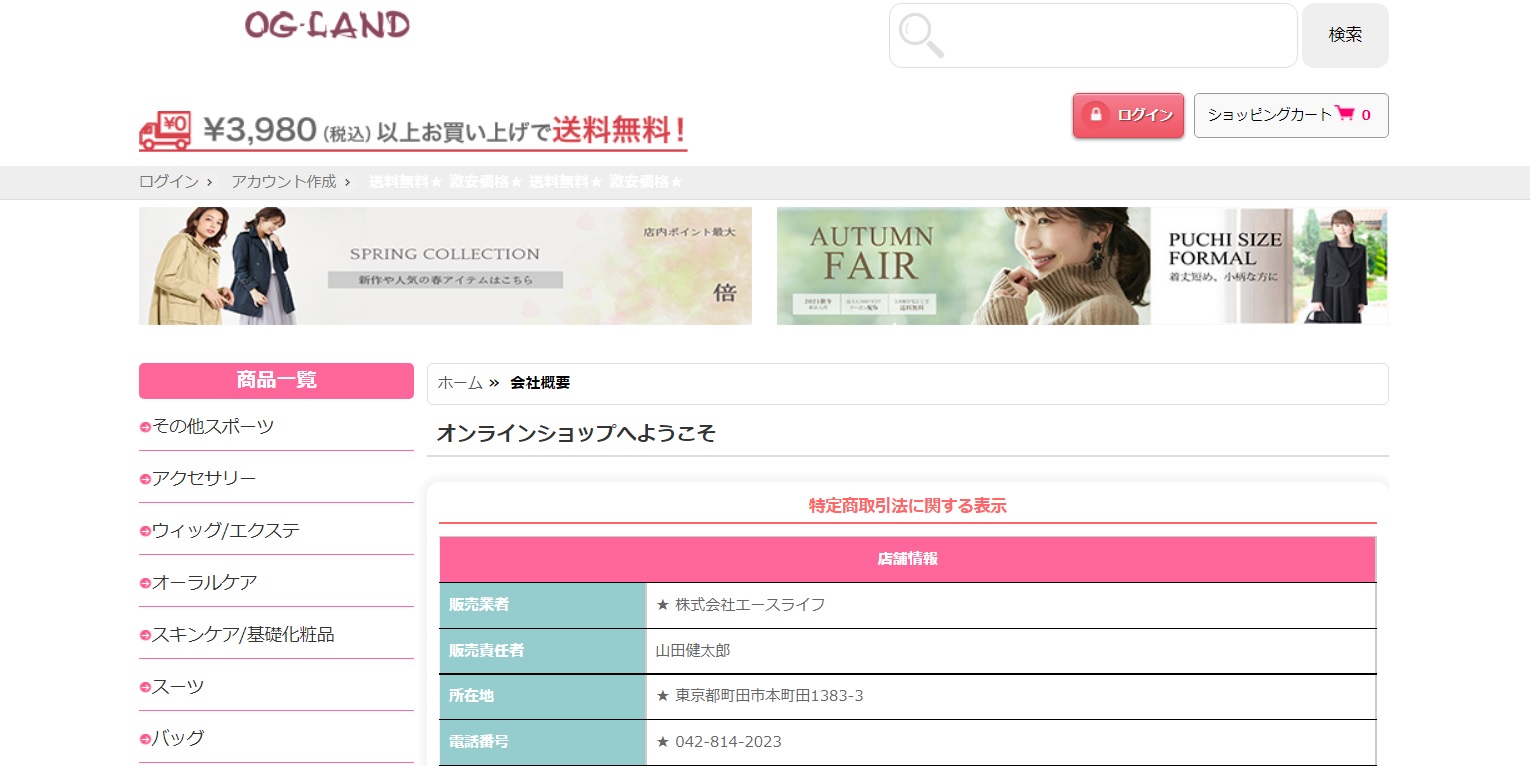Click the free shipping truck icon
The width and height of the screenshot is (1530, 766).
pos(165,131)
